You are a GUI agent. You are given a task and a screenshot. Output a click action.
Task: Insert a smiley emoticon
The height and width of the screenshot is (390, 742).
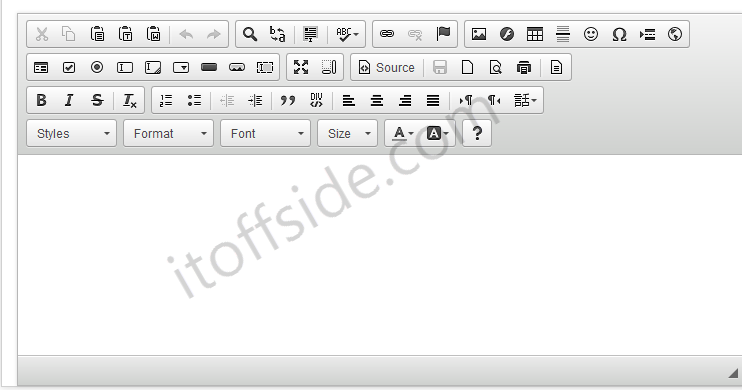coord(591,34)
